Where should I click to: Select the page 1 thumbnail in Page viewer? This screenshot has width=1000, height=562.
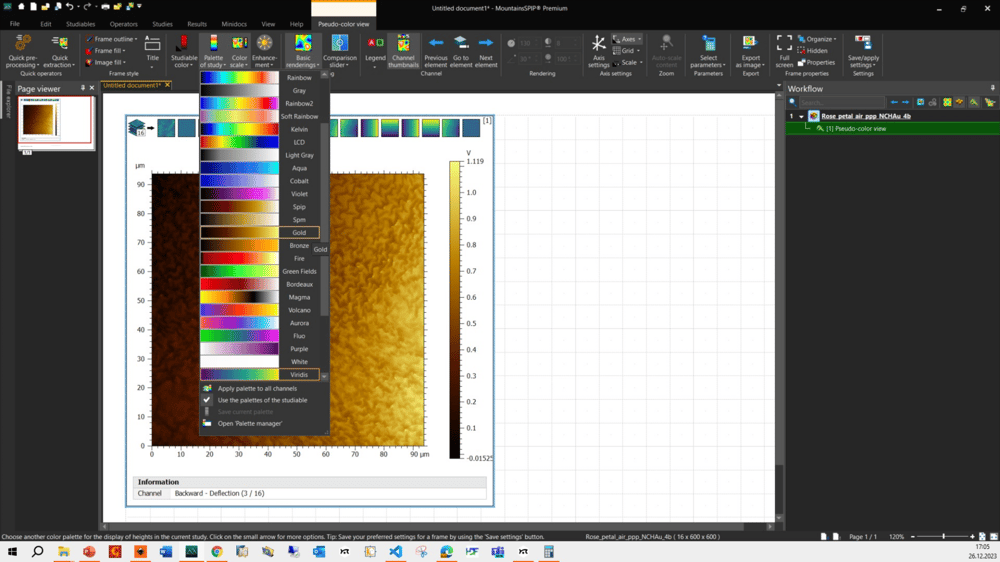point(55,120)
